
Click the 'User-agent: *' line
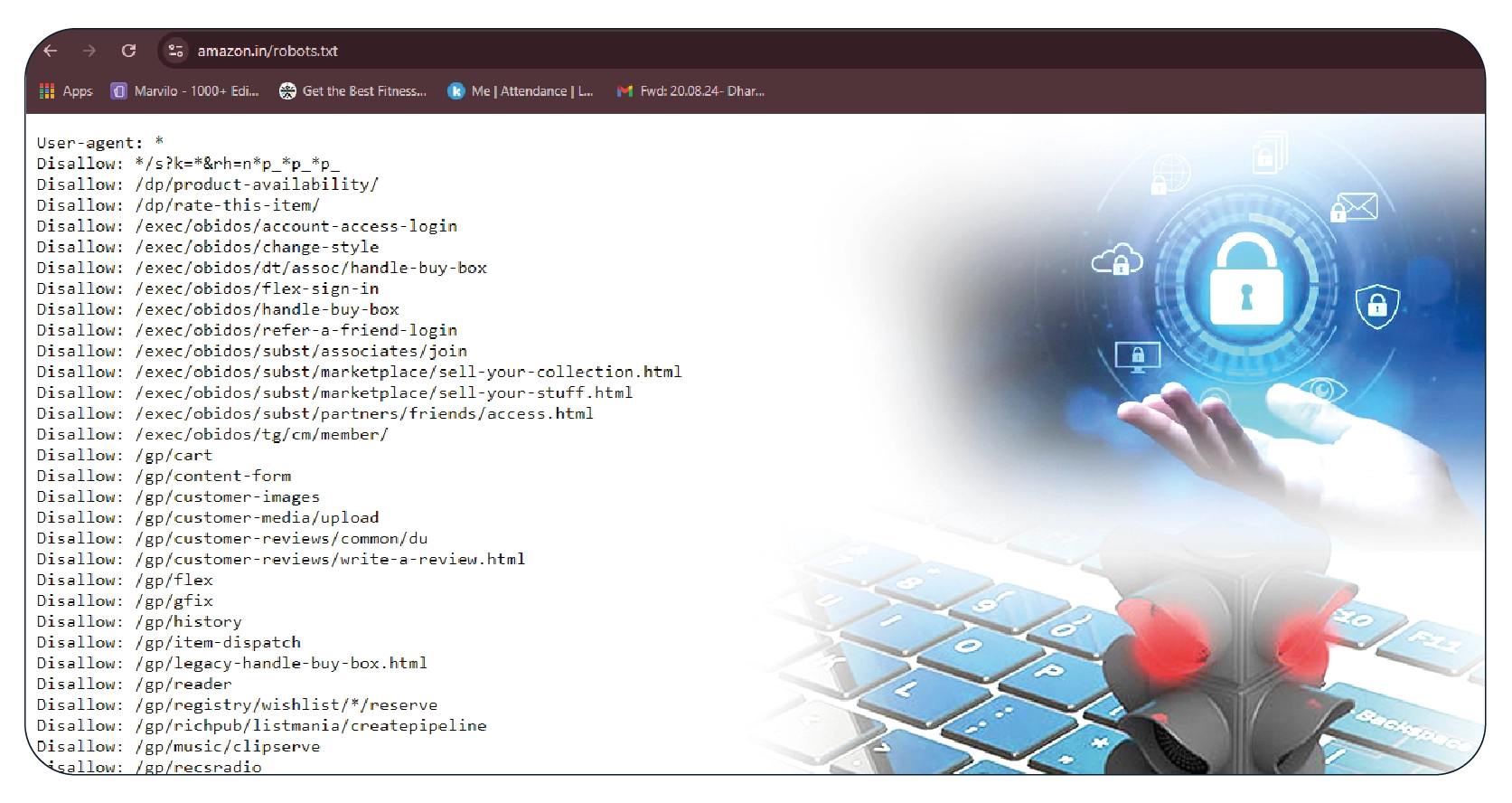point(100,143)
